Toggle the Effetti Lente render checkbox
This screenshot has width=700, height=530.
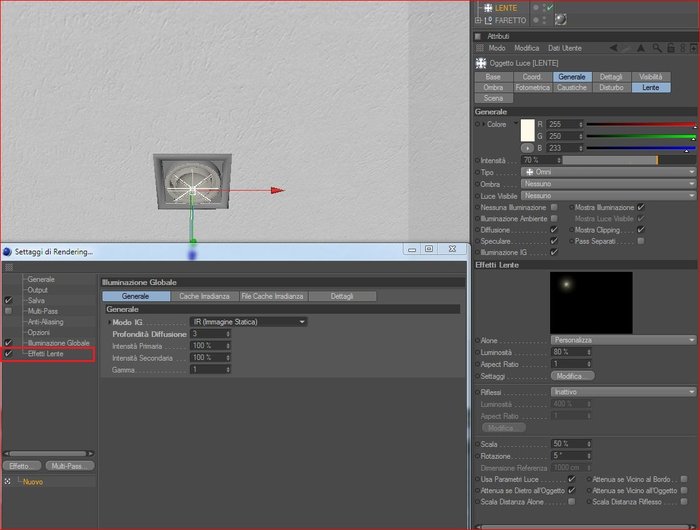[8, 354]
